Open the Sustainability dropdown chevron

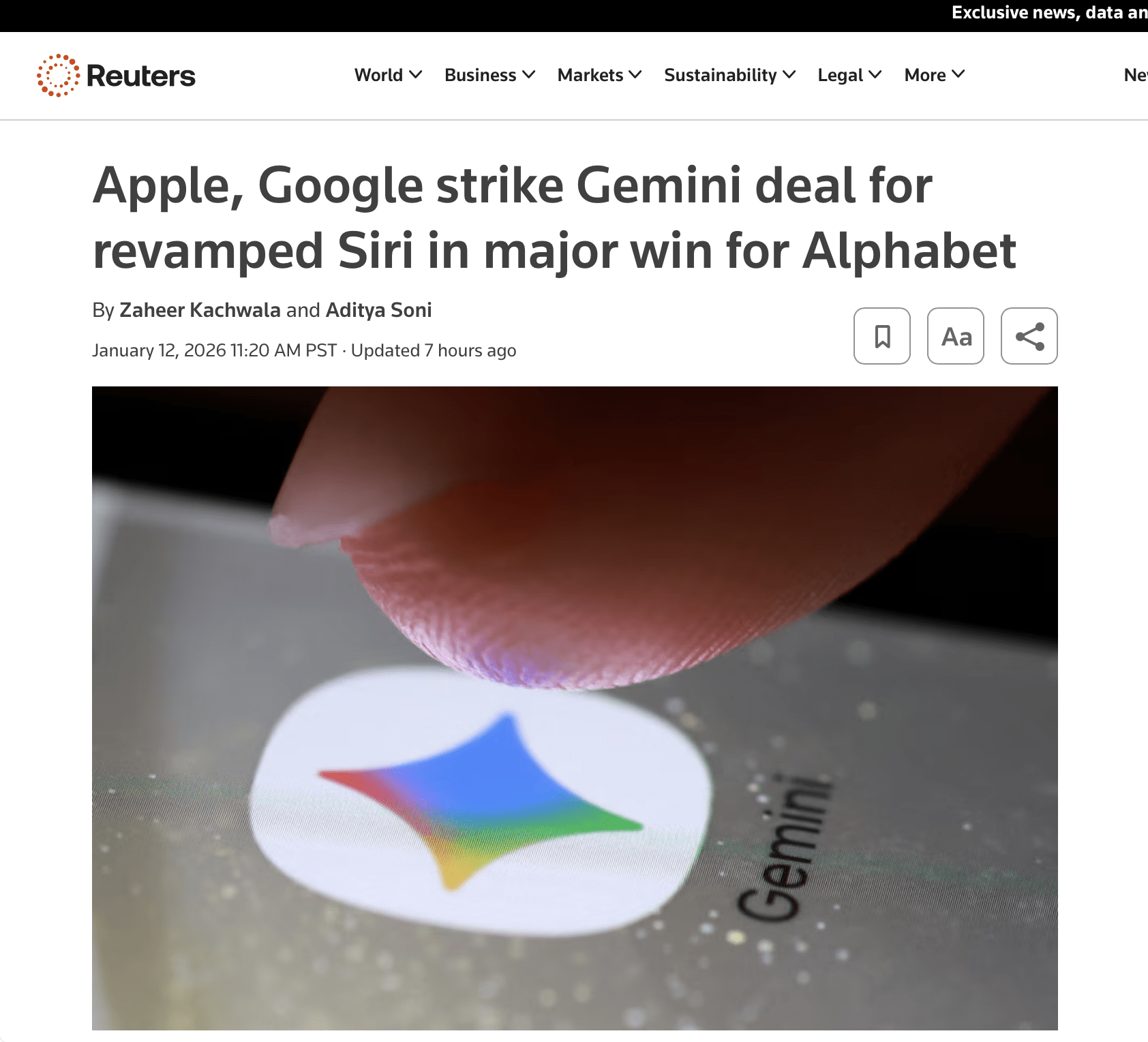pos(789,74)
